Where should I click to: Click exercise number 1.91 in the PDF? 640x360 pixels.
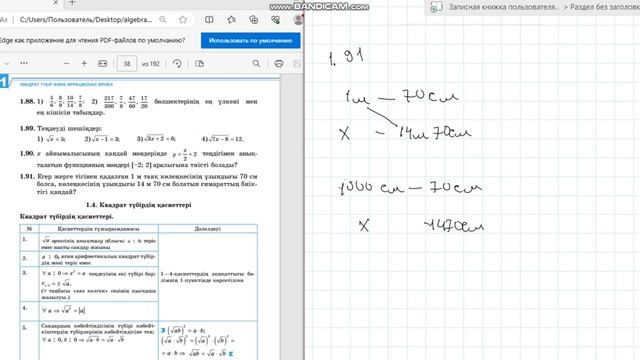coord(27,176)
